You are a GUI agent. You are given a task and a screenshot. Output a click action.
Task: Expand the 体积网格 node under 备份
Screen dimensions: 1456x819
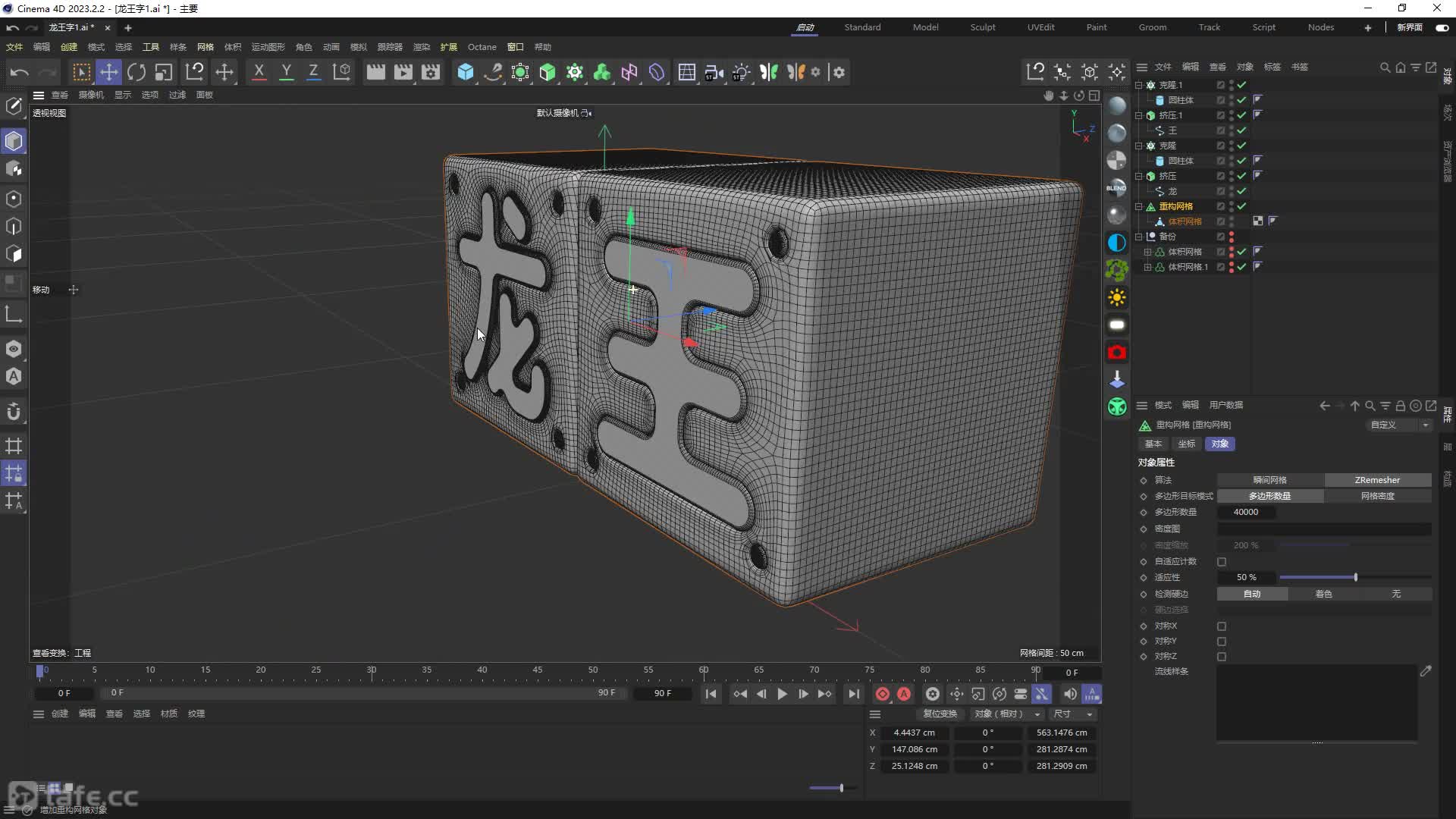[x=1147, y=252]
